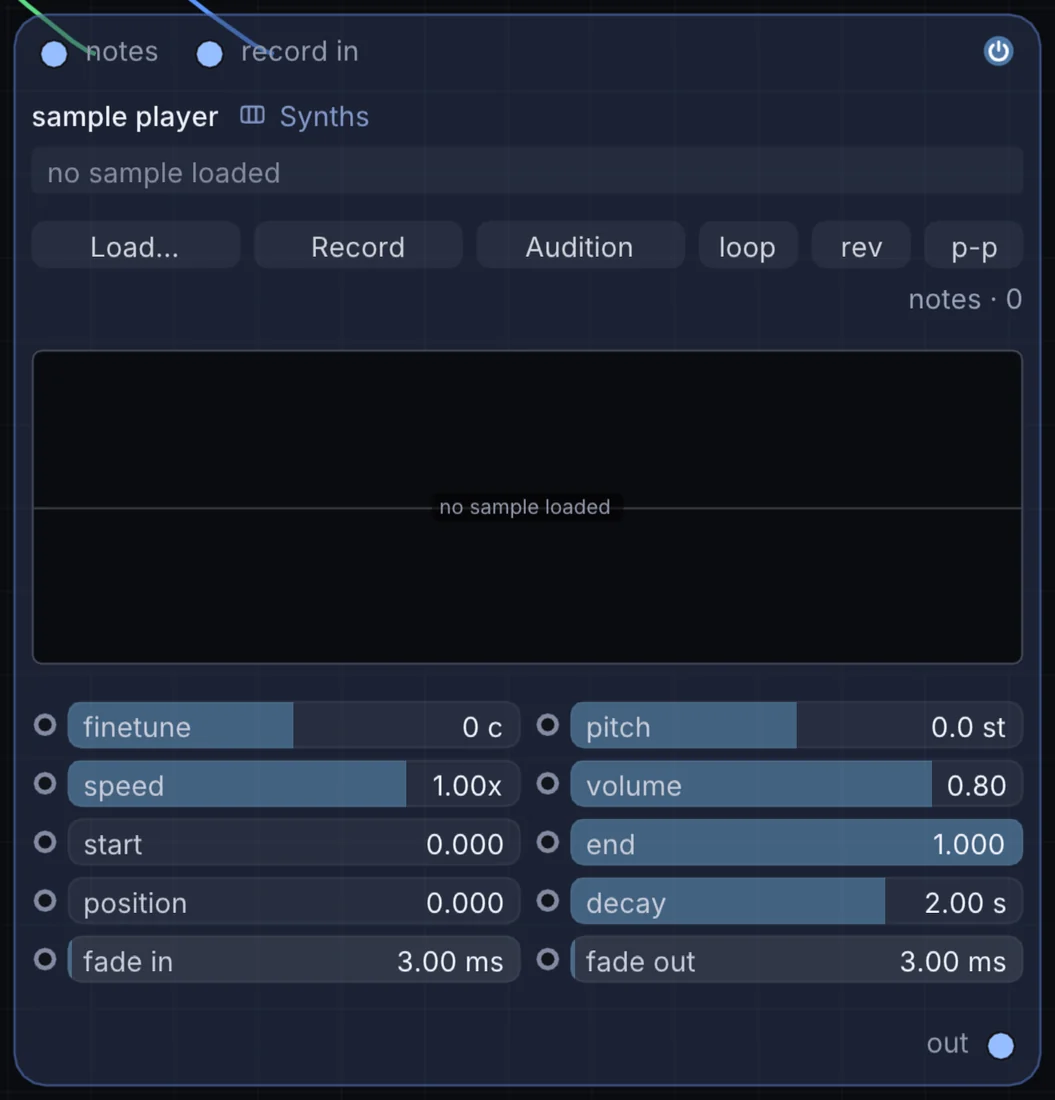Click the 'sample player' module title

click(125, 116)
